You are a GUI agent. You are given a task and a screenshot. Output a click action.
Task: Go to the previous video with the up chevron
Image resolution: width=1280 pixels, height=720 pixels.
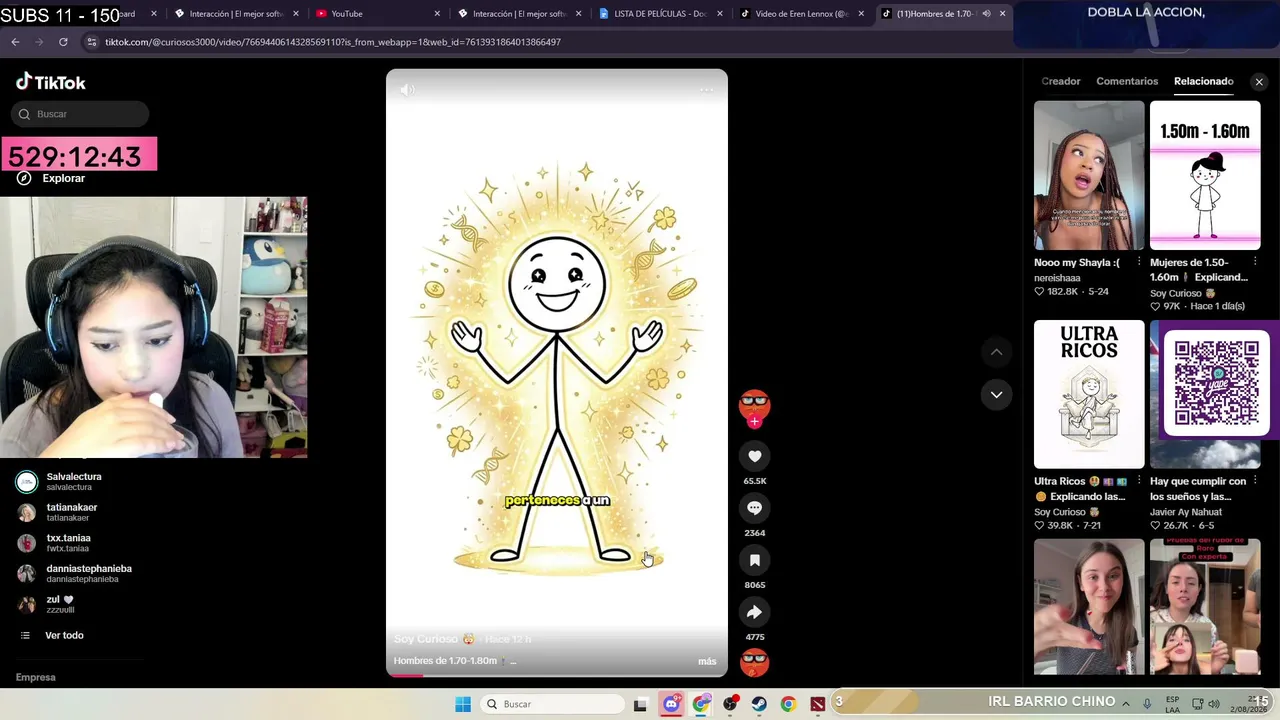[x=996, y=352]
